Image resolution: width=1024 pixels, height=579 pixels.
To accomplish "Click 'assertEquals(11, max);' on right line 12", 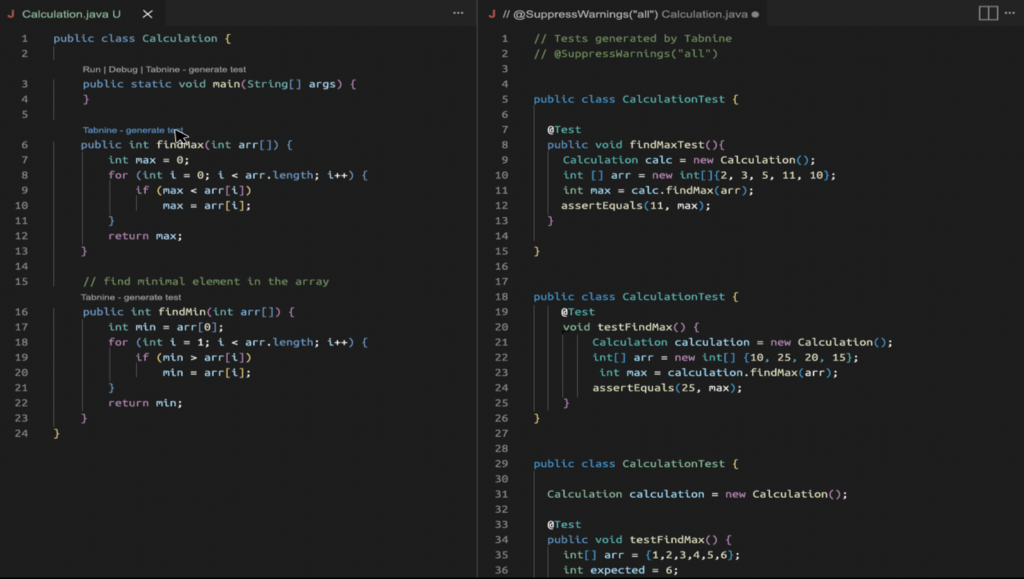I will pos(635,206).
